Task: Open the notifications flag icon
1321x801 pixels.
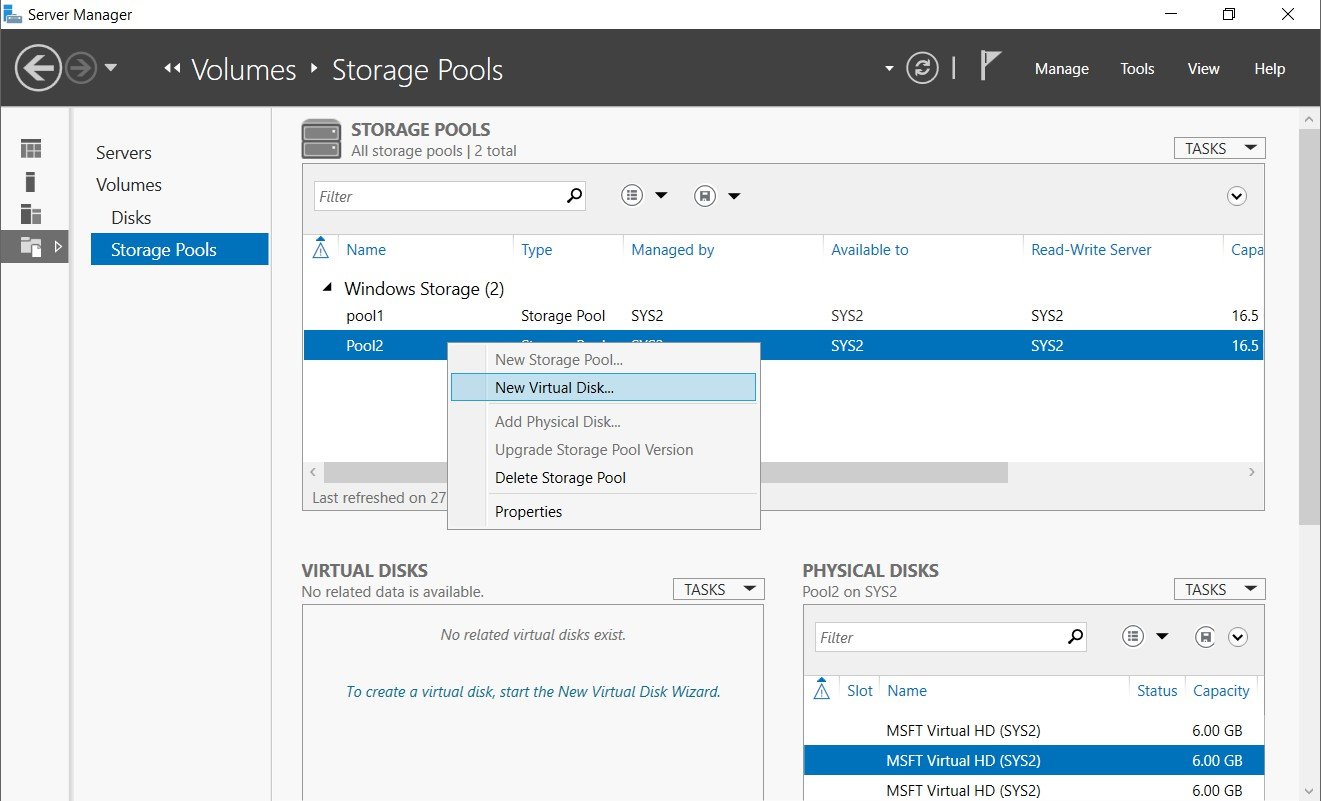Action: (x=989, y=66)
